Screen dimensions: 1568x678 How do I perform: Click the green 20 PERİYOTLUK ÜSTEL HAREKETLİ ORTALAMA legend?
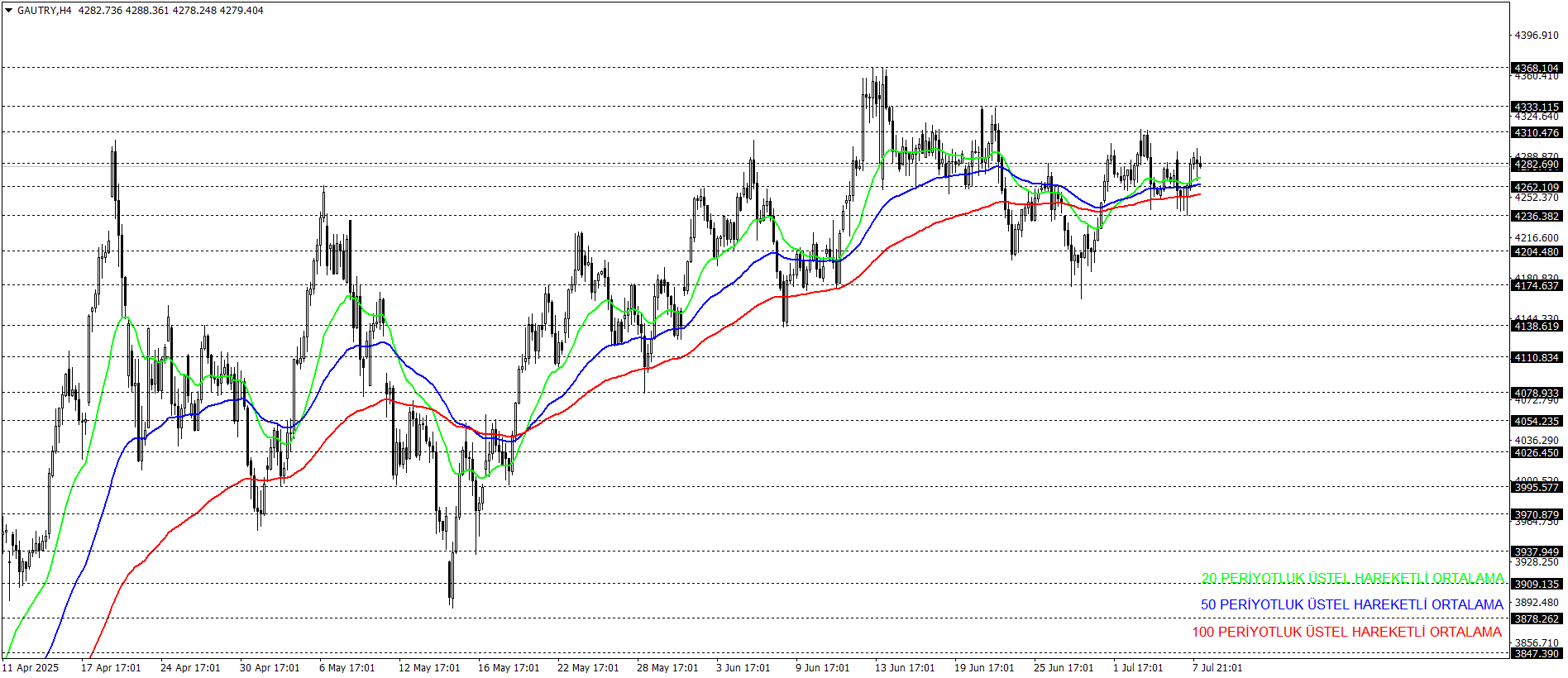[1352, 578]
